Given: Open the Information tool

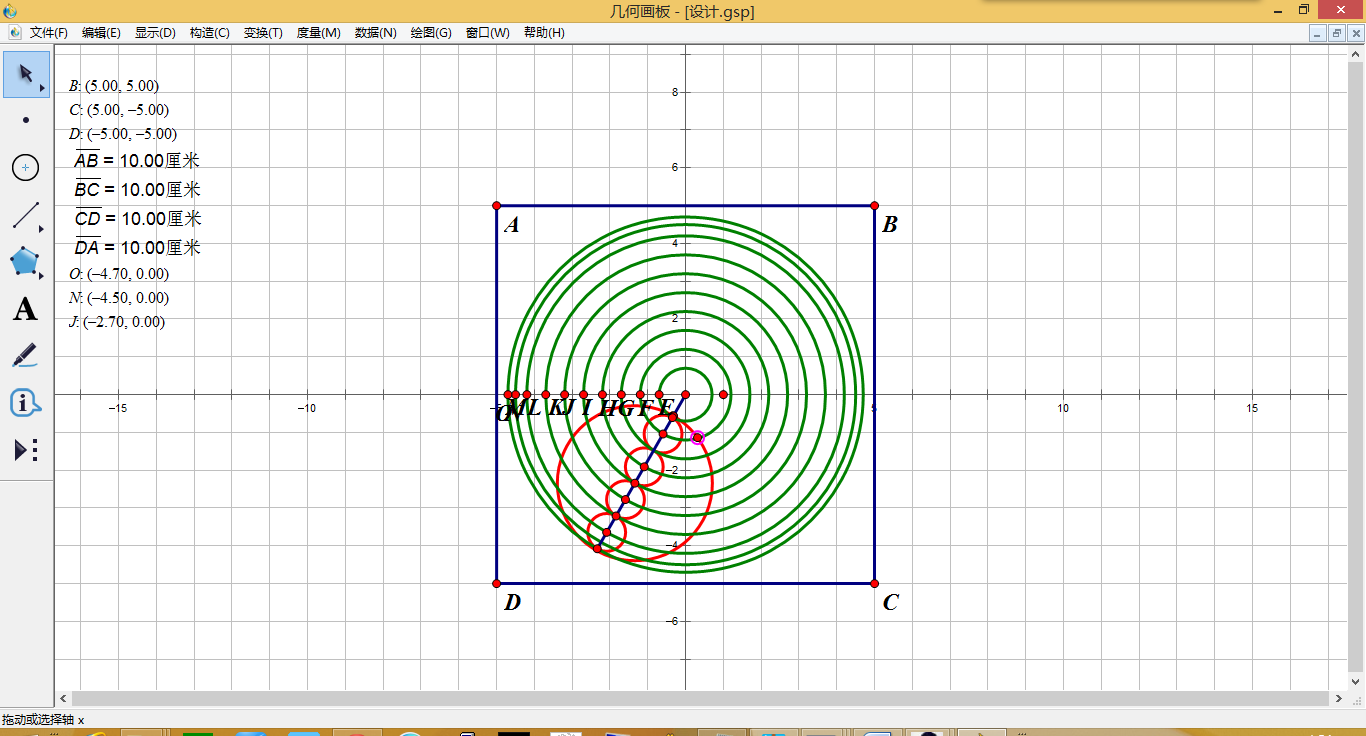Looking at the screenshot, I should [26, 402].
